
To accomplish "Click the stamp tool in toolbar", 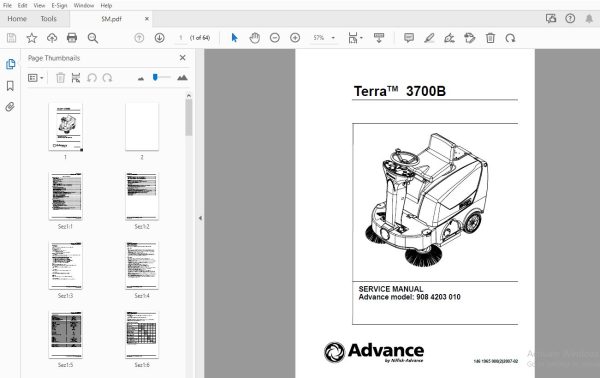I will tap(470, 38).
